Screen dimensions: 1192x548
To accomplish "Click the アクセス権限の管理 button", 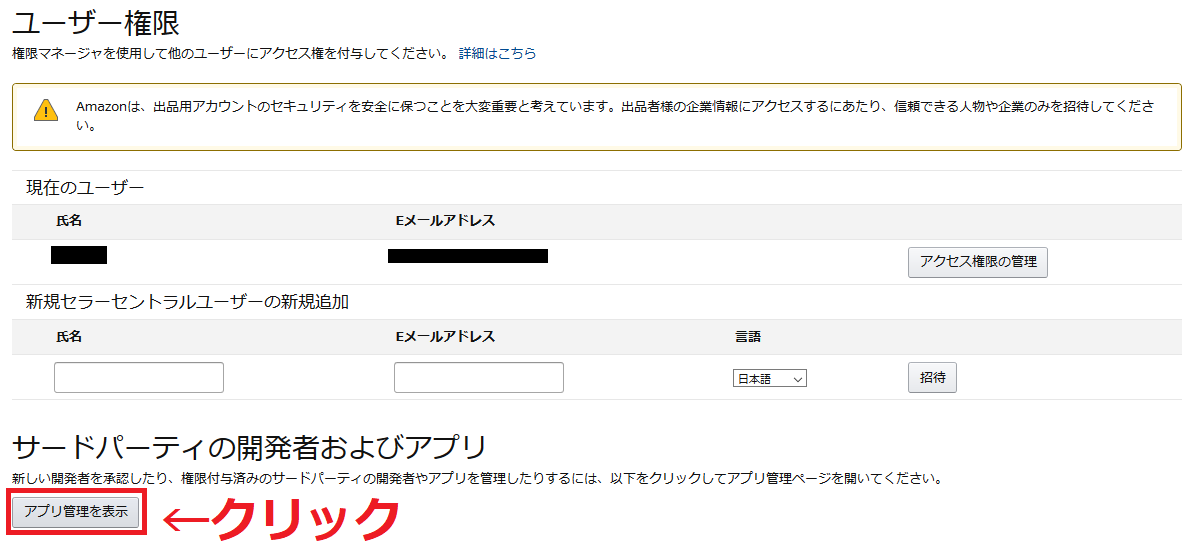I will pyautogui.click(x=978, y=262).
